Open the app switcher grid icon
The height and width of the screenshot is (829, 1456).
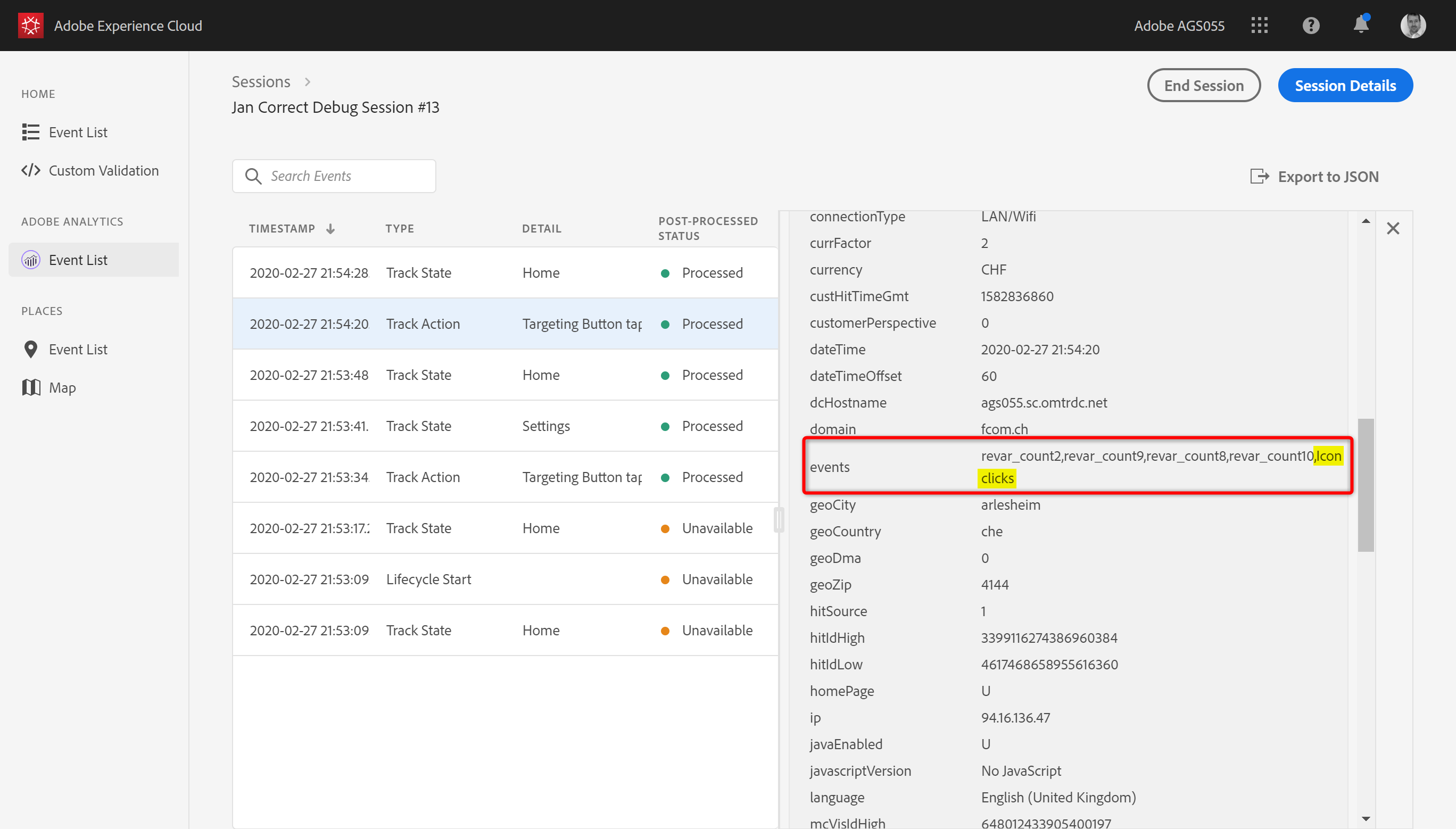pos(1259,26)
